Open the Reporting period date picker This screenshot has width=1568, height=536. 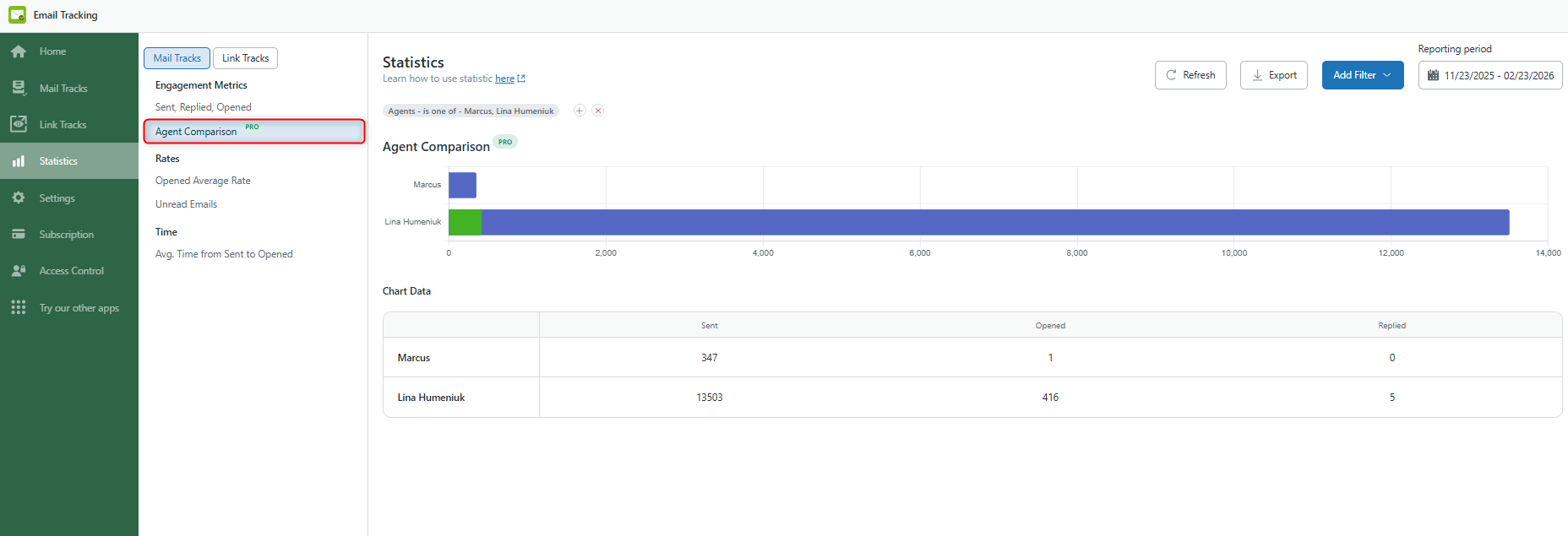pos(1489,75)
